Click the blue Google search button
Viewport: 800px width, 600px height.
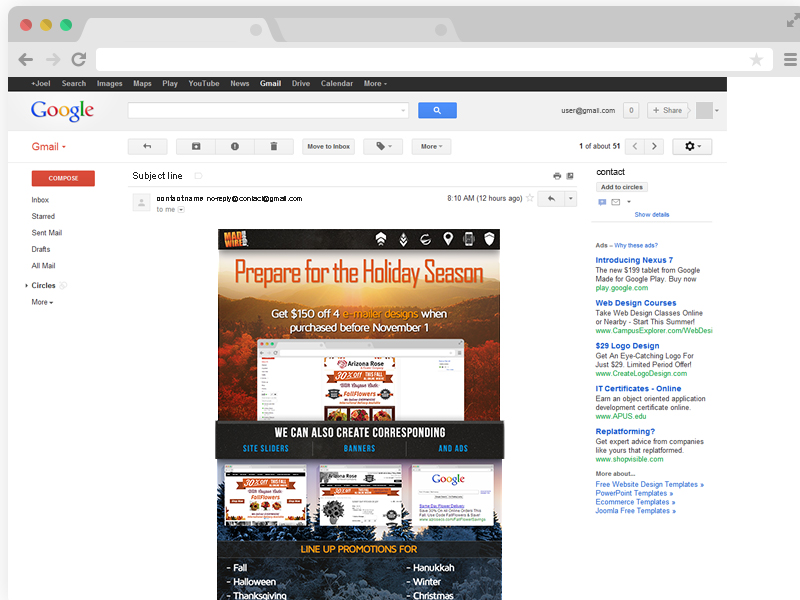(437, 110)
